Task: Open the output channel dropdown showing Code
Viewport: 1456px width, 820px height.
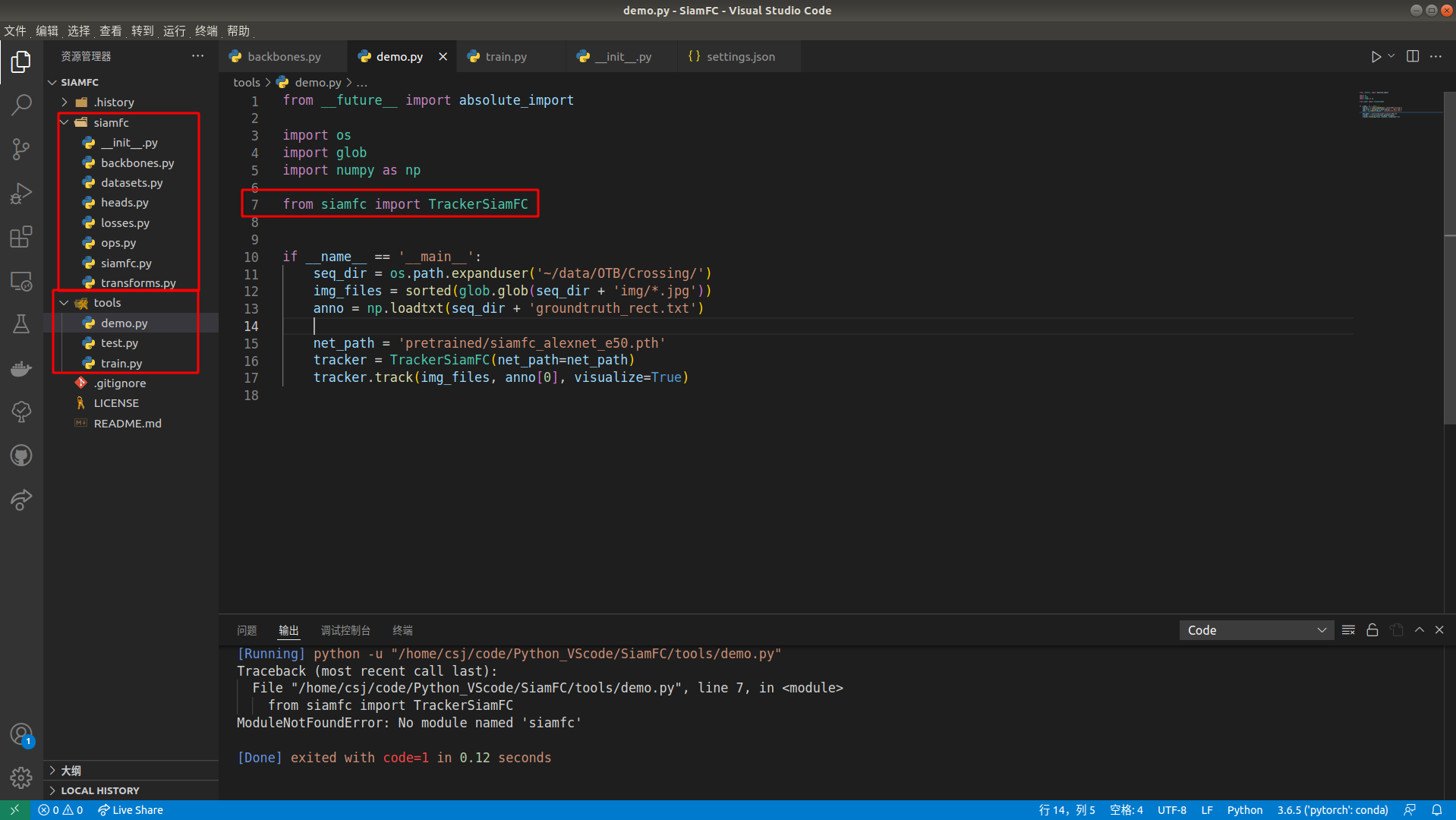Action: pos(1256,629)
